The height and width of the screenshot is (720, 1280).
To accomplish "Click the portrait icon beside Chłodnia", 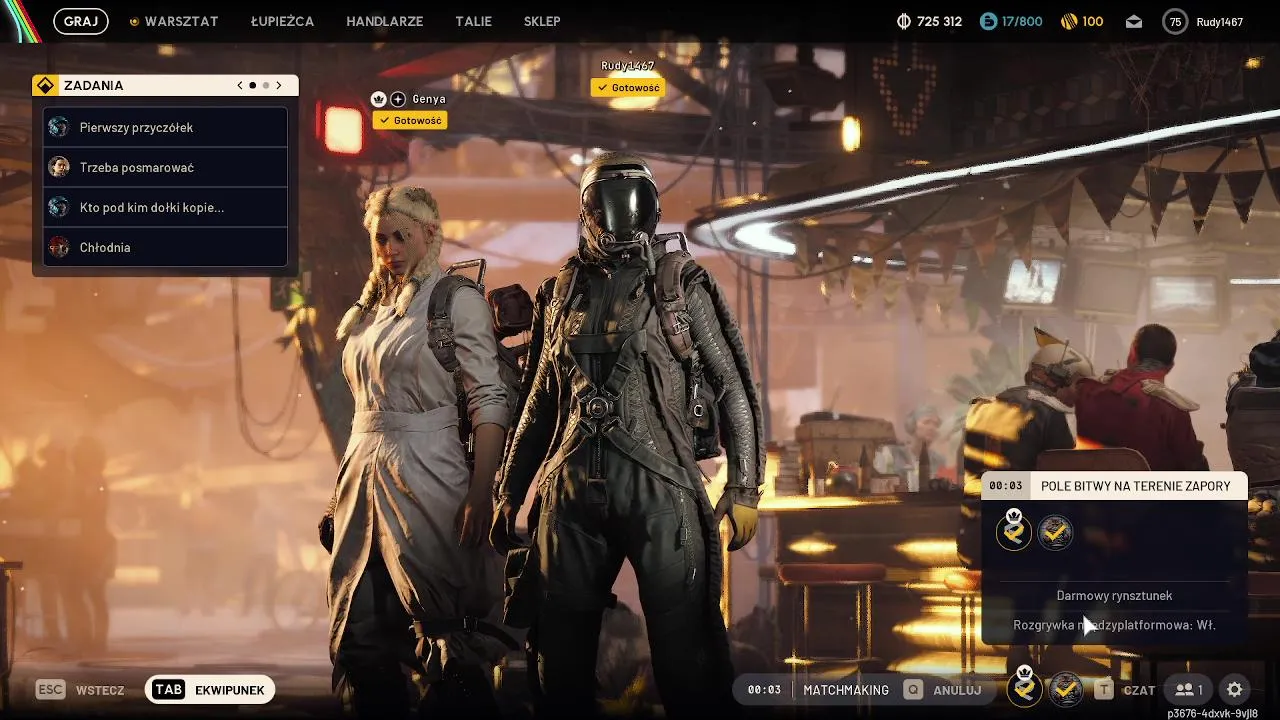I will [59, 247].
